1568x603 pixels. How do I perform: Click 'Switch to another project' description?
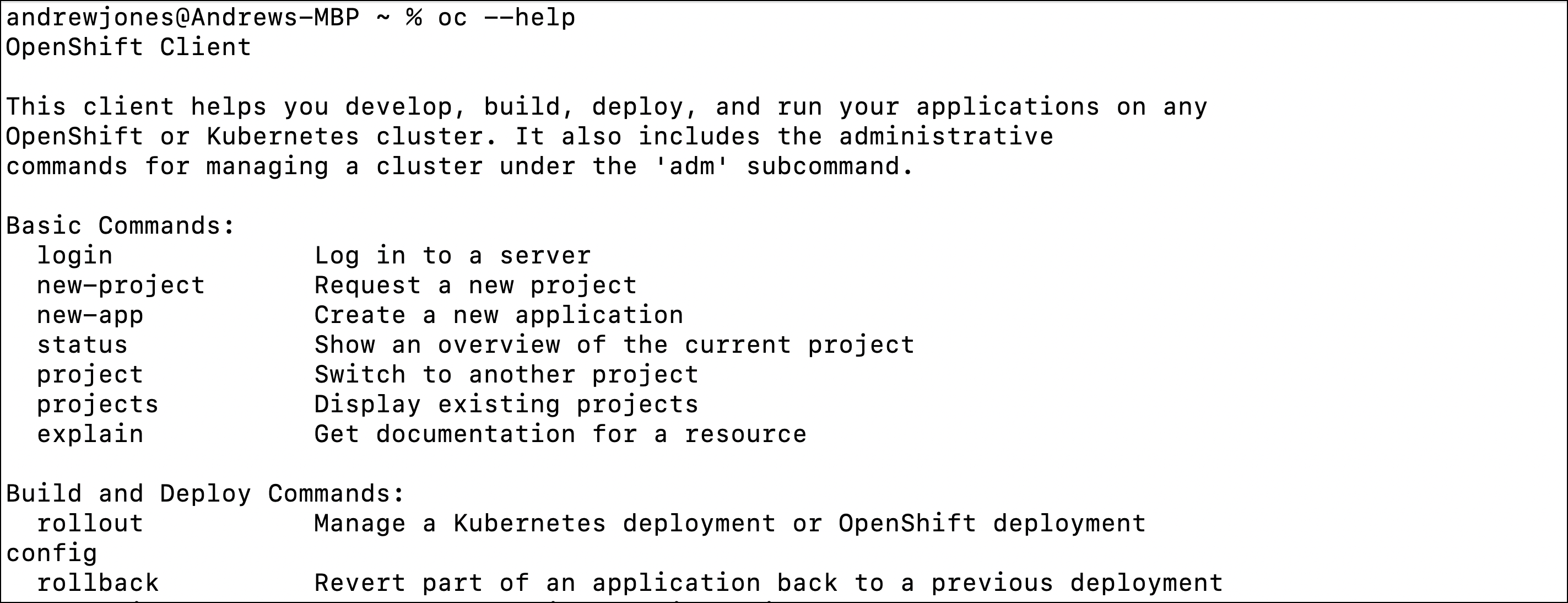pyautogui.click(x=506, y=375)
